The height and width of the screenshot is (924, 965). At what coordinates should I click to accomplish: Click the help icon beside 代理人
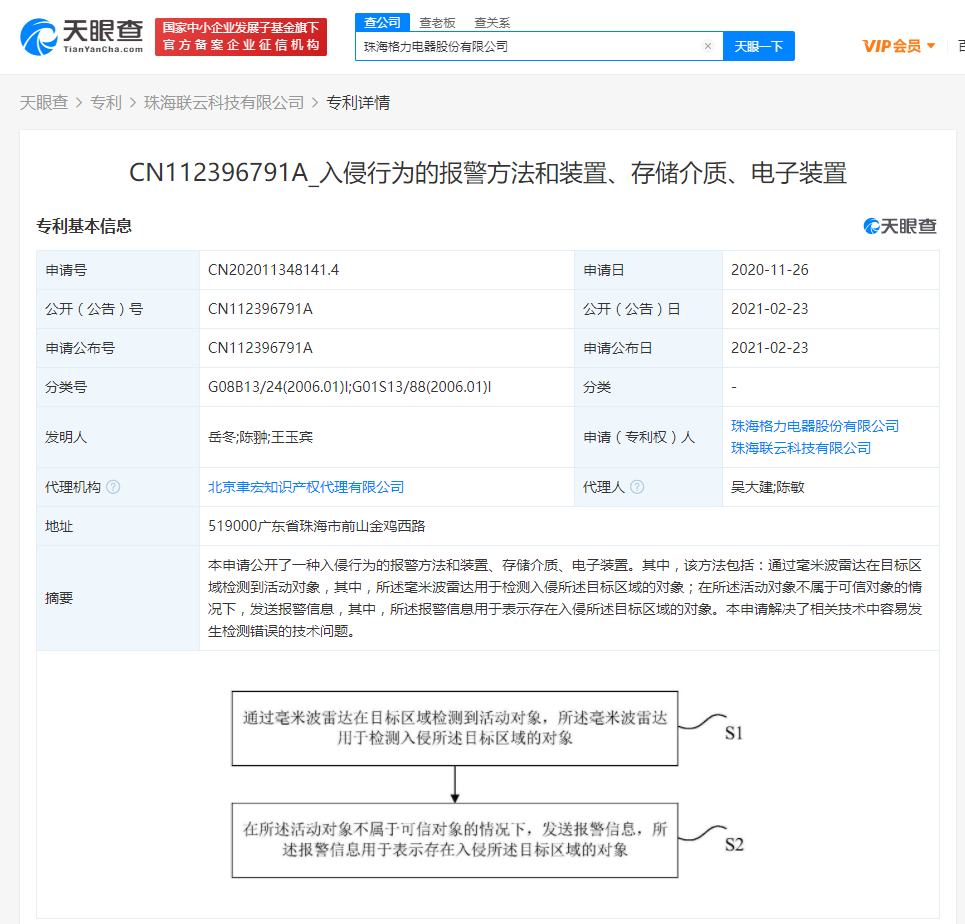pyautogui.click(x=637, y=487)
